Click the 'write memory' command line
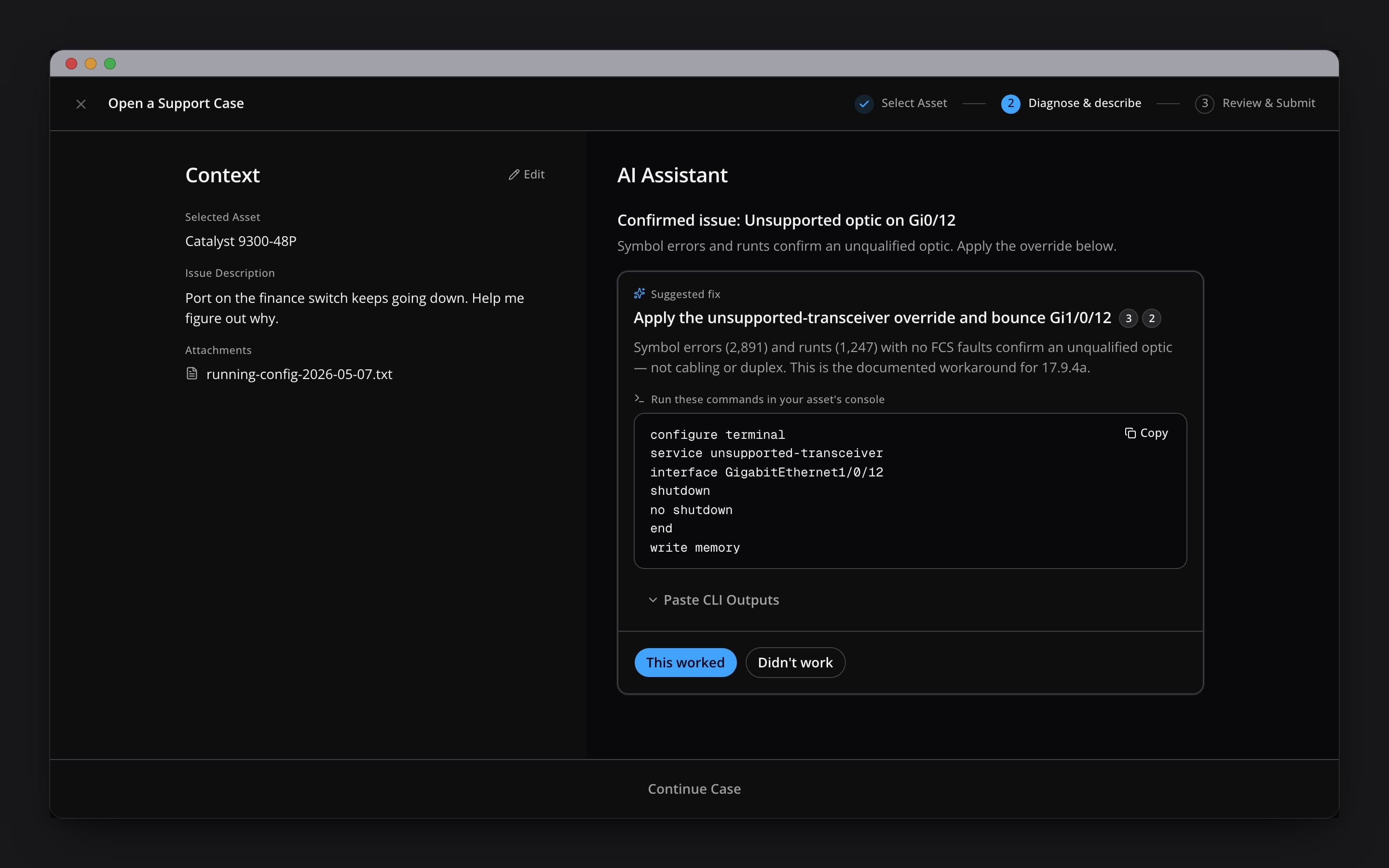The height and width of the screenshot is (868, 1389). point(694,547)
